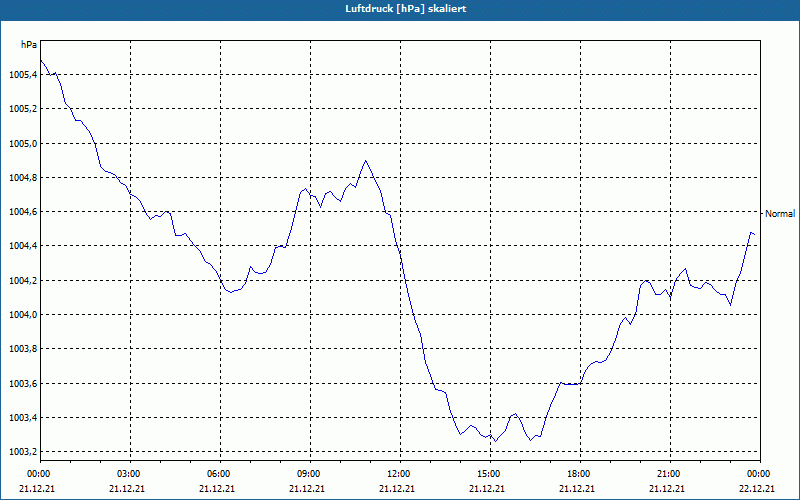Click the y-axis value 1004,8
800x500 pixels.
(x=23, y=178)
